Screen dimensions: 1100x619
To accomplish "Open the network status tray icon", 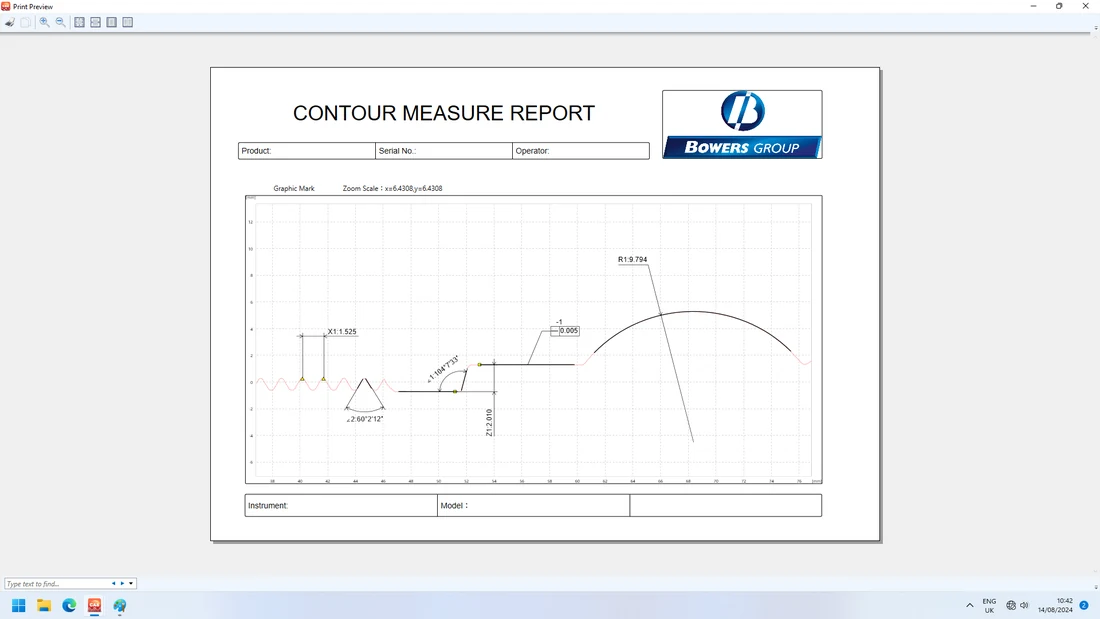I will tap(1011, 605).
